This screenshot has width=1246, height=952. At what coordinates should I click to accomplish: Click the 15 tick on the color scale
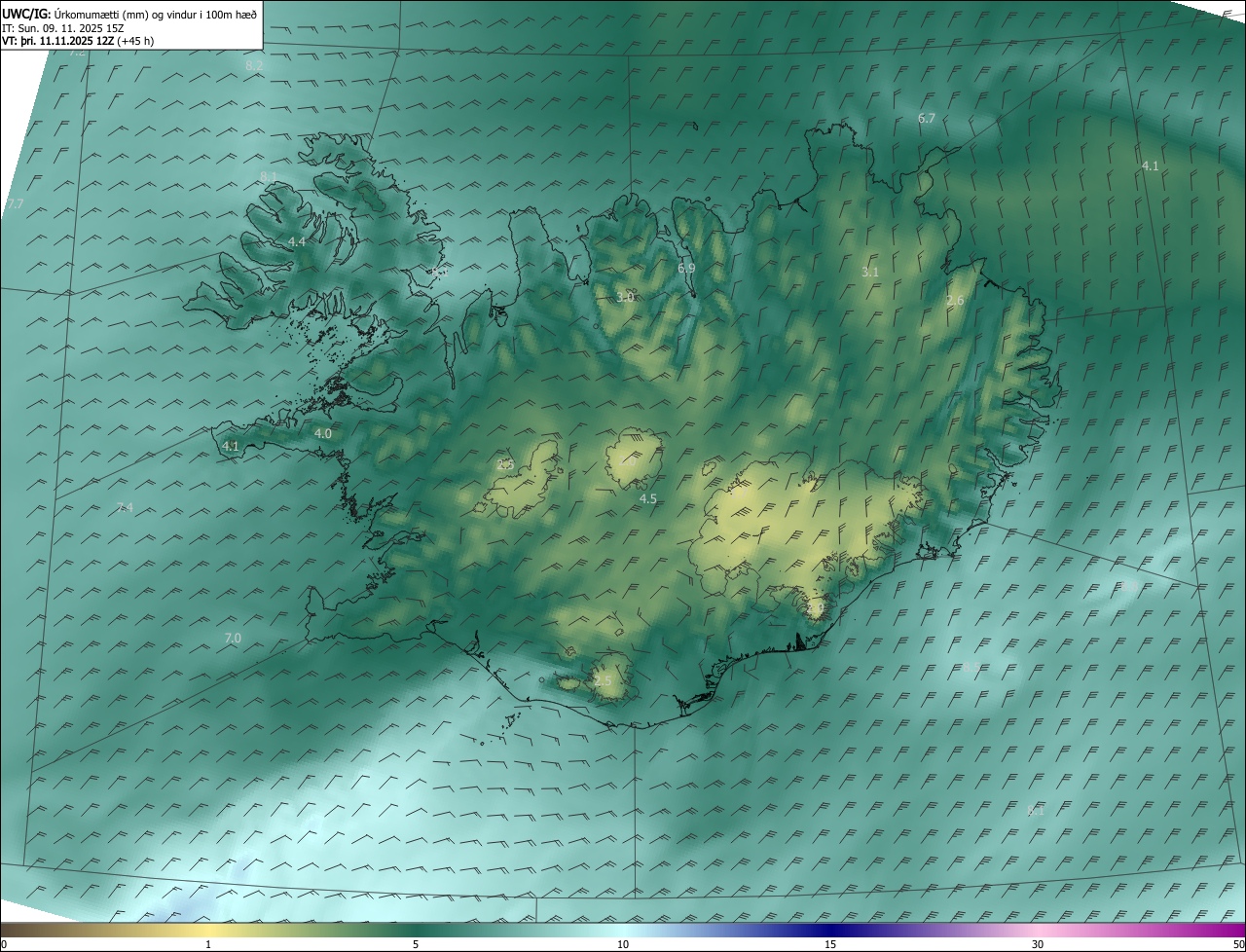(830, 944)
